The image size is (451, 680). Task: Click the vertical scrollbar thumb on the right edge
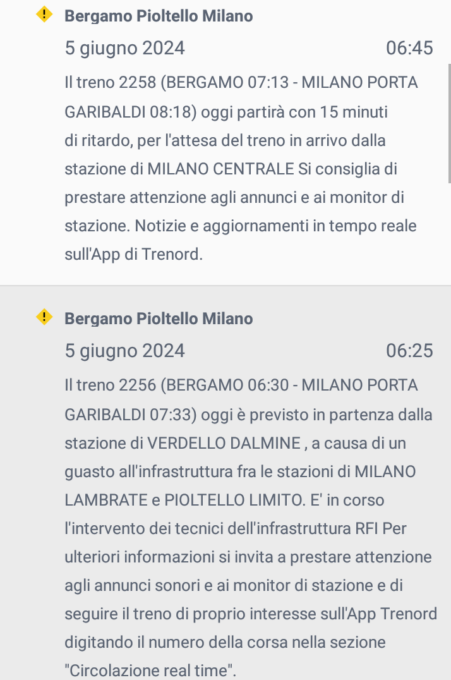(449, 124)
